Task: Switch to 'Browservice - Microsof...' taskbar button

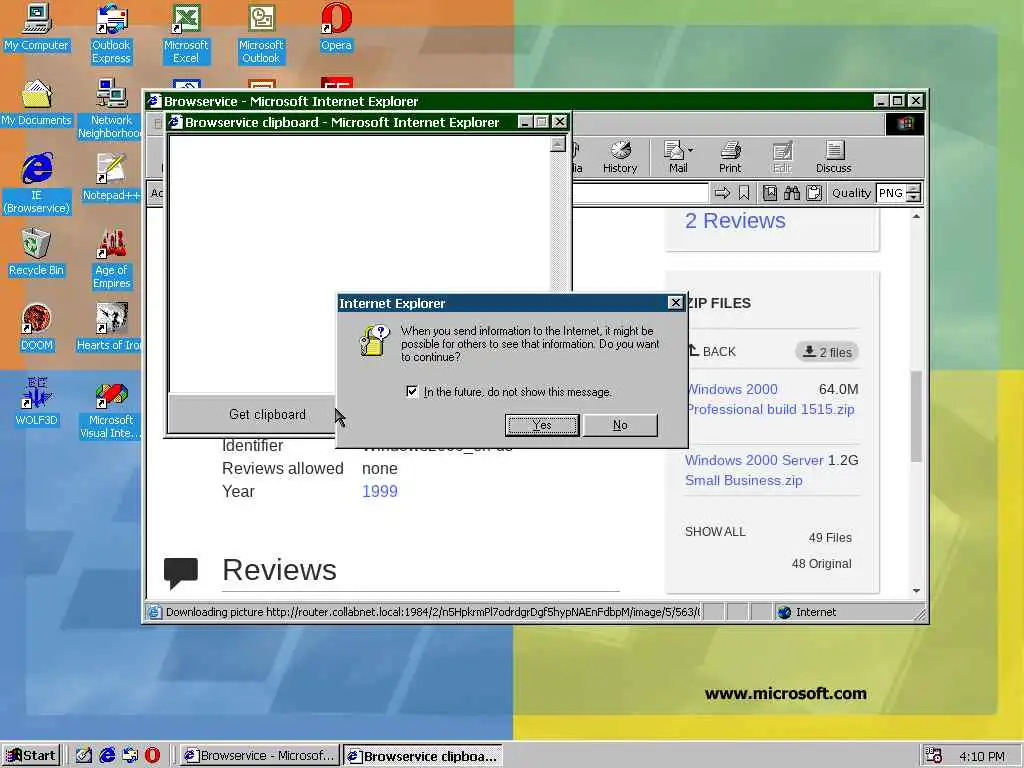Action: (260, 756)
